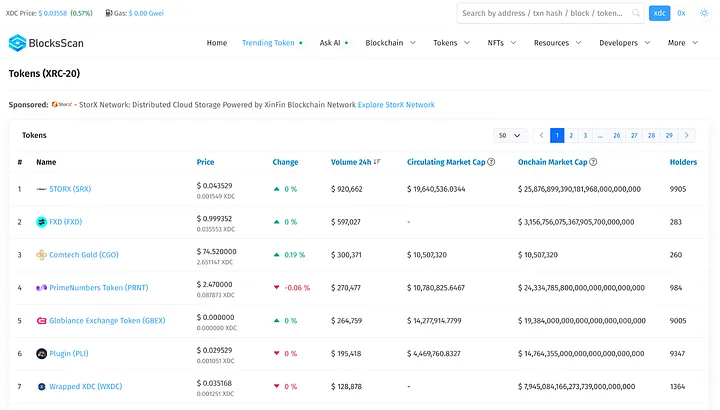This screenshot has width=720, height=410.
Task: Open the Explore StorX Network link
Action: 396,104
